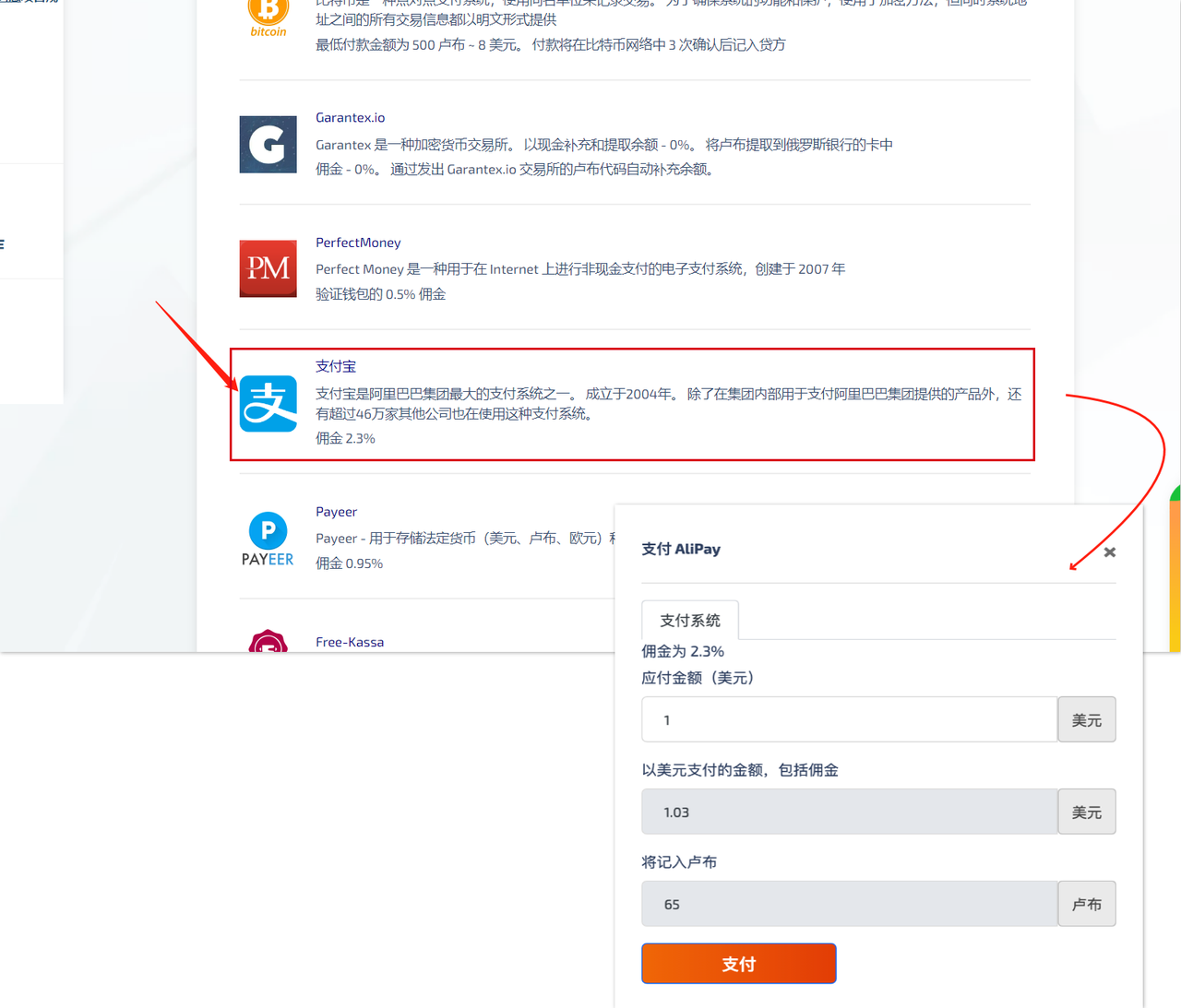
Task: Click the 支付 AliPay dialog title
Action: click(x=681, y=549)
